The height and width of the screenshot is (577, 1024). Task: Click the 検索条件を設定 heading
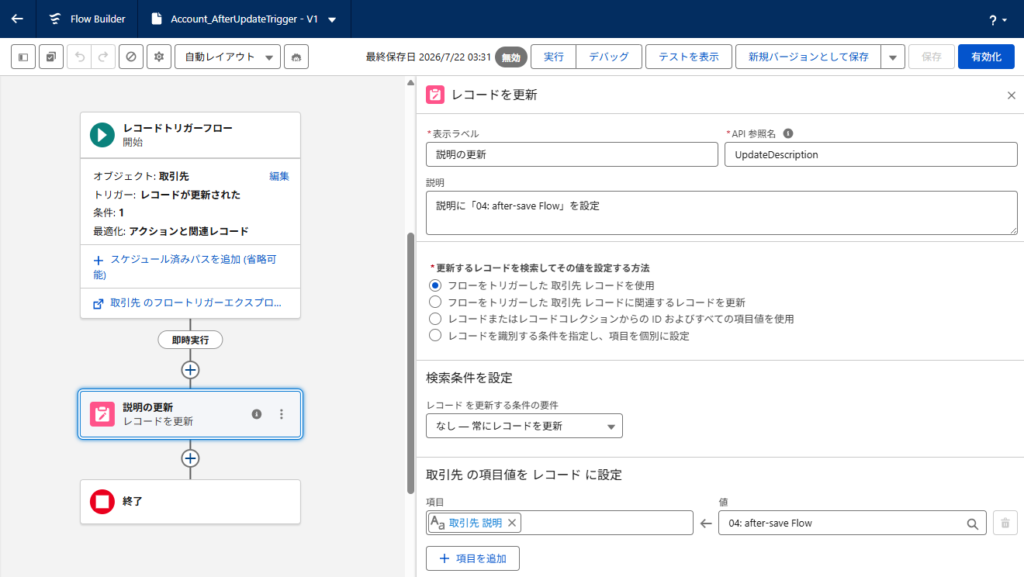469,378
